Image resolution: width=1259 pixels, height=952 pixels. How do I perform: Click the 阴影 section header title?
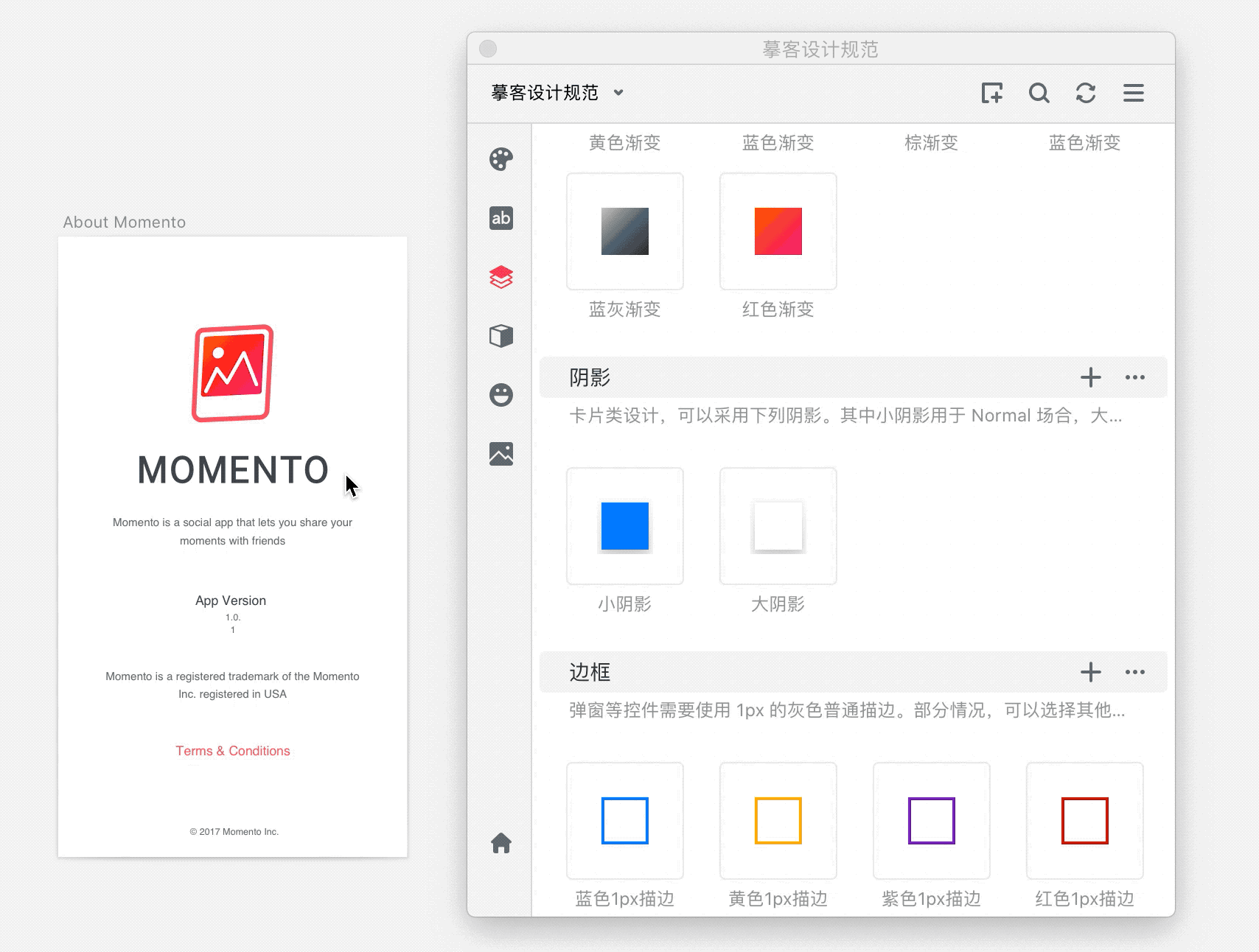[x=590, y=377]
